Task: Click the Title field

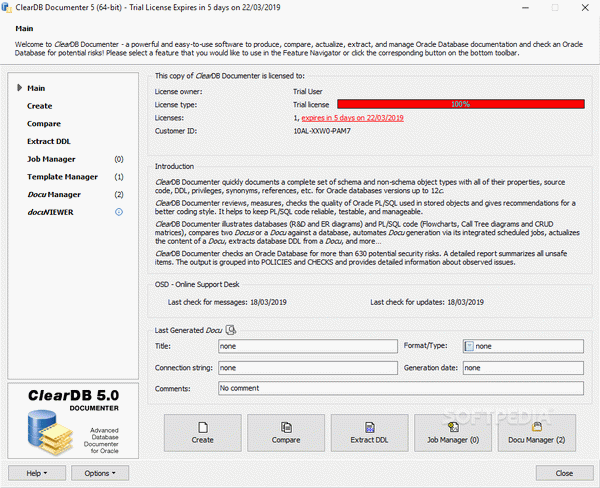Action: point(308,346)
